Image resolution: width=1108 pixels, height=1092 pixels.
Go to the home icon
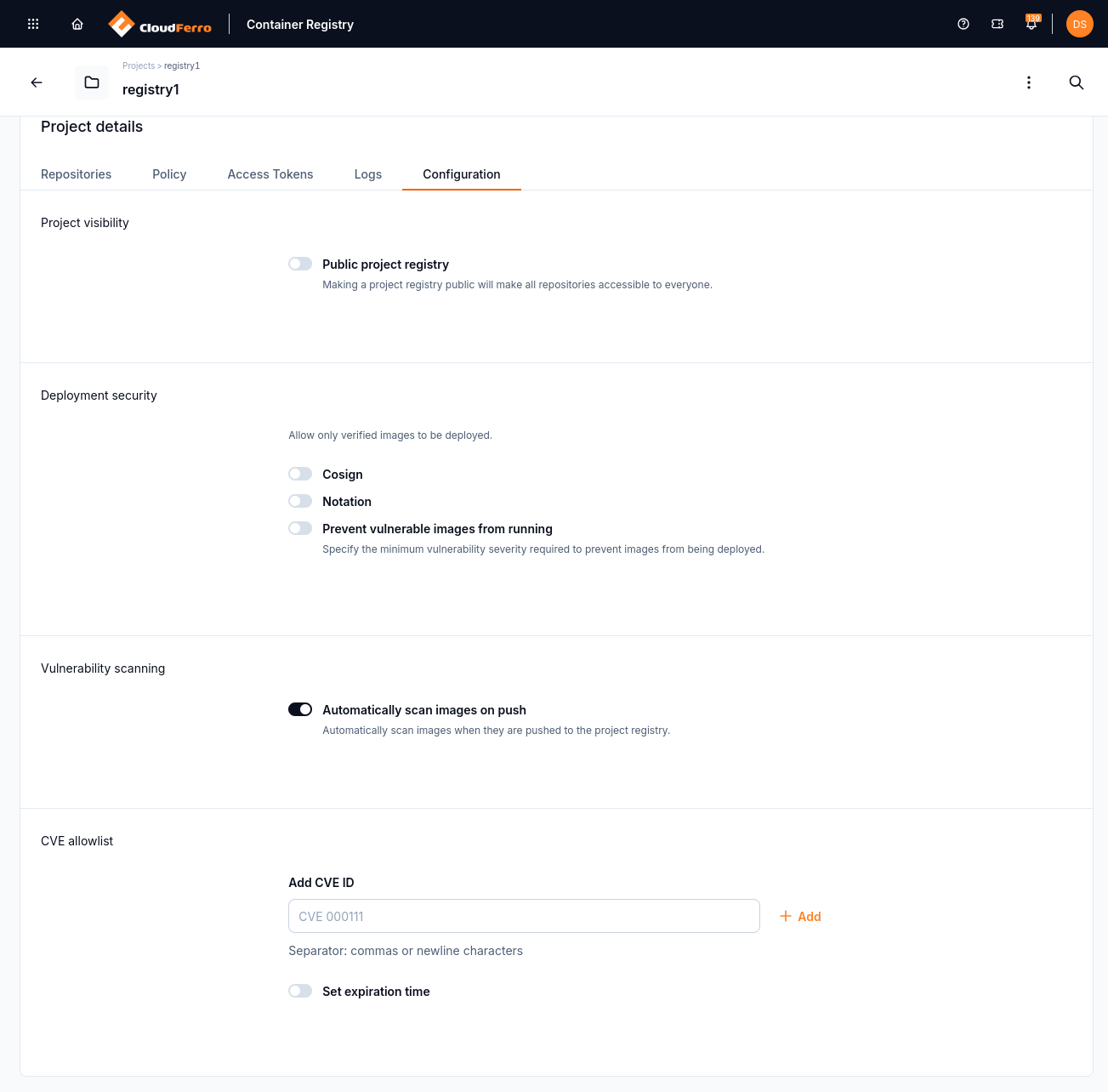point(77,24)
